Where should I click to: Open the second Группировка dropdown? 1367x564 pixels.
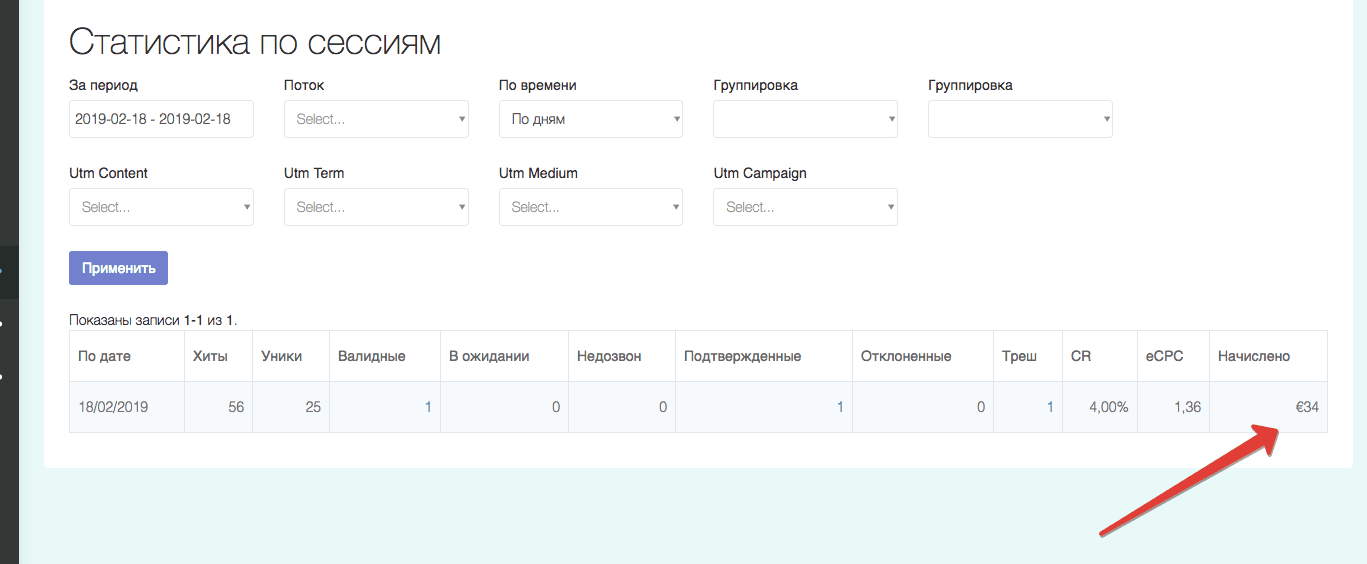point(1020,119)
